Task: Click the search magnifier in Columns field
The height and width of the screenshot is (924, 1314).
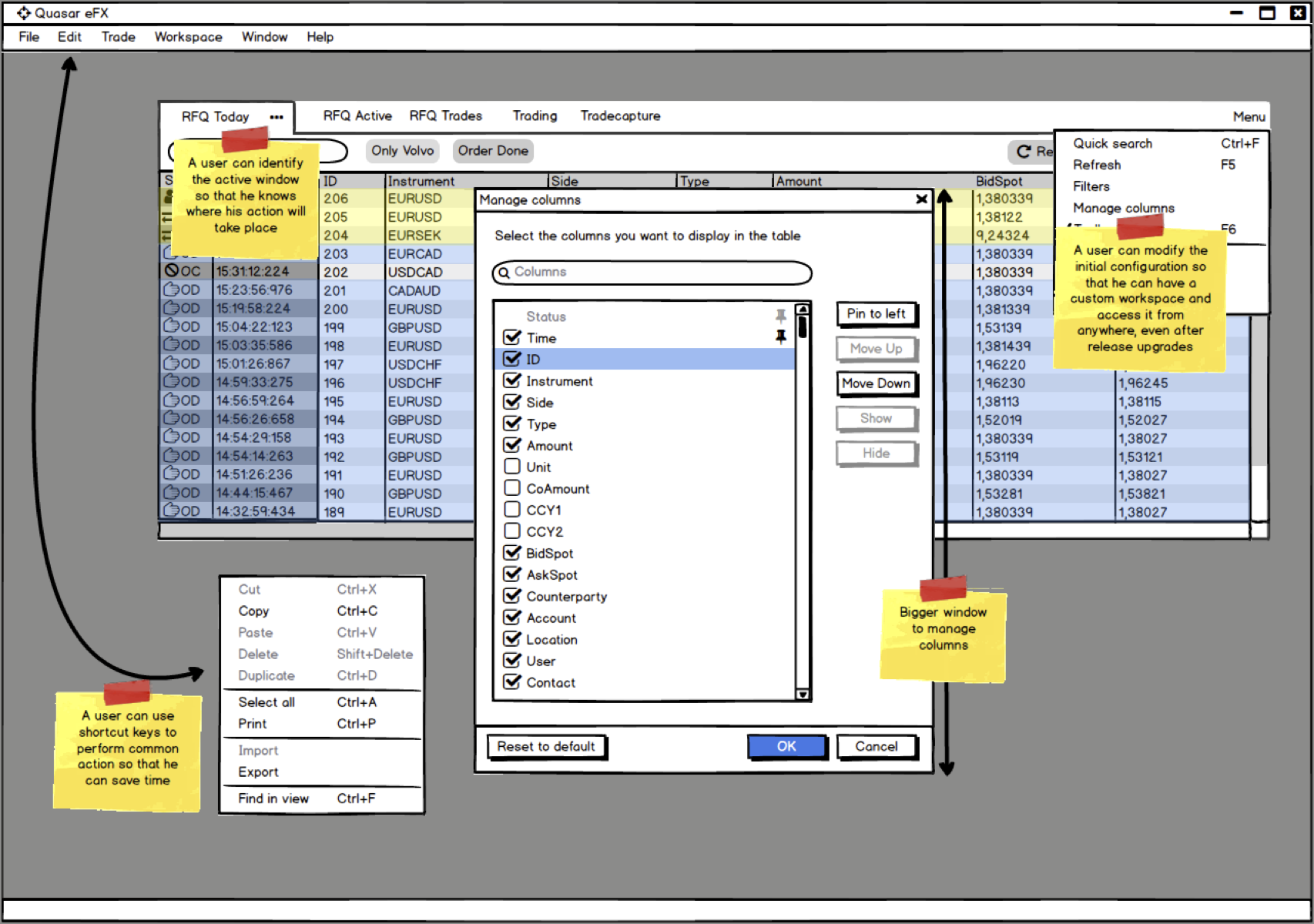Action: tap(504, 273)
